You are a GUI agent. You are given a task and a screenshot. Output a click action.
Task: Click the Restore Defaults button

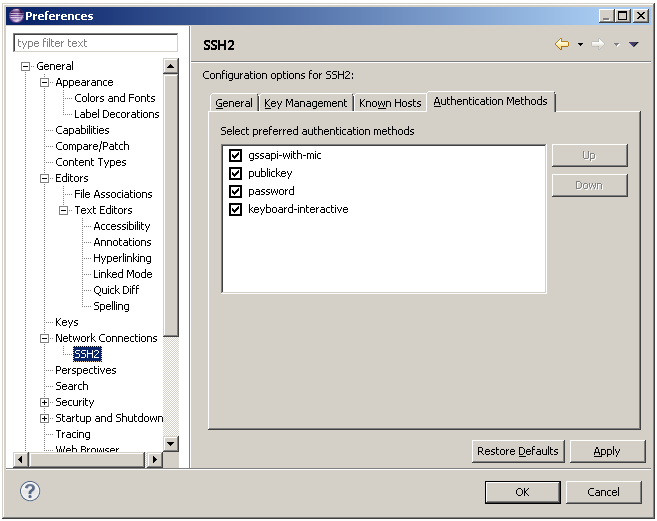pos(517,451)
